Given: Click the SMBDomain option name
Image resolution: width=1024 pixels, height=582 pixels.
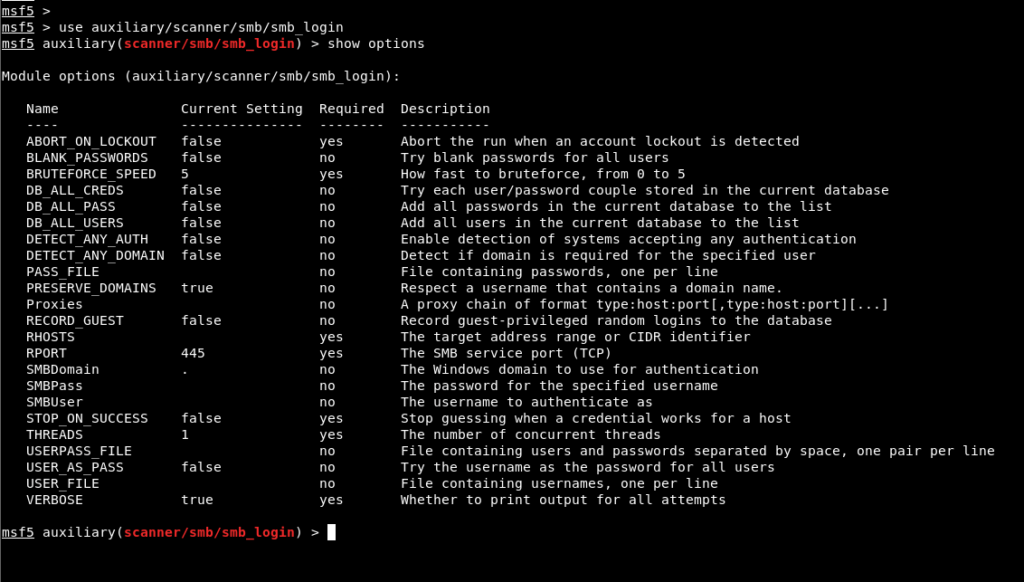Looking at the screenshot, I should (x=62, y=369).
